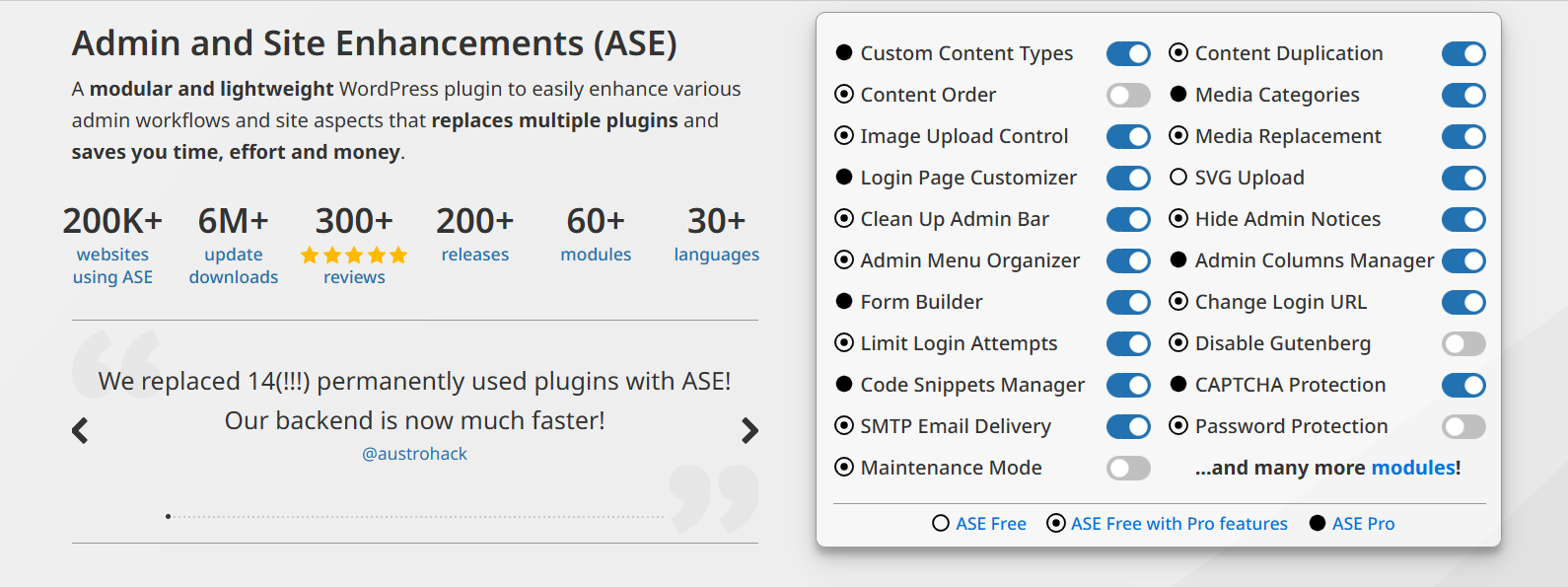Toggle the Change Login URL switch
Viewport: 1568px width, 587px height.
[1463, 302]
